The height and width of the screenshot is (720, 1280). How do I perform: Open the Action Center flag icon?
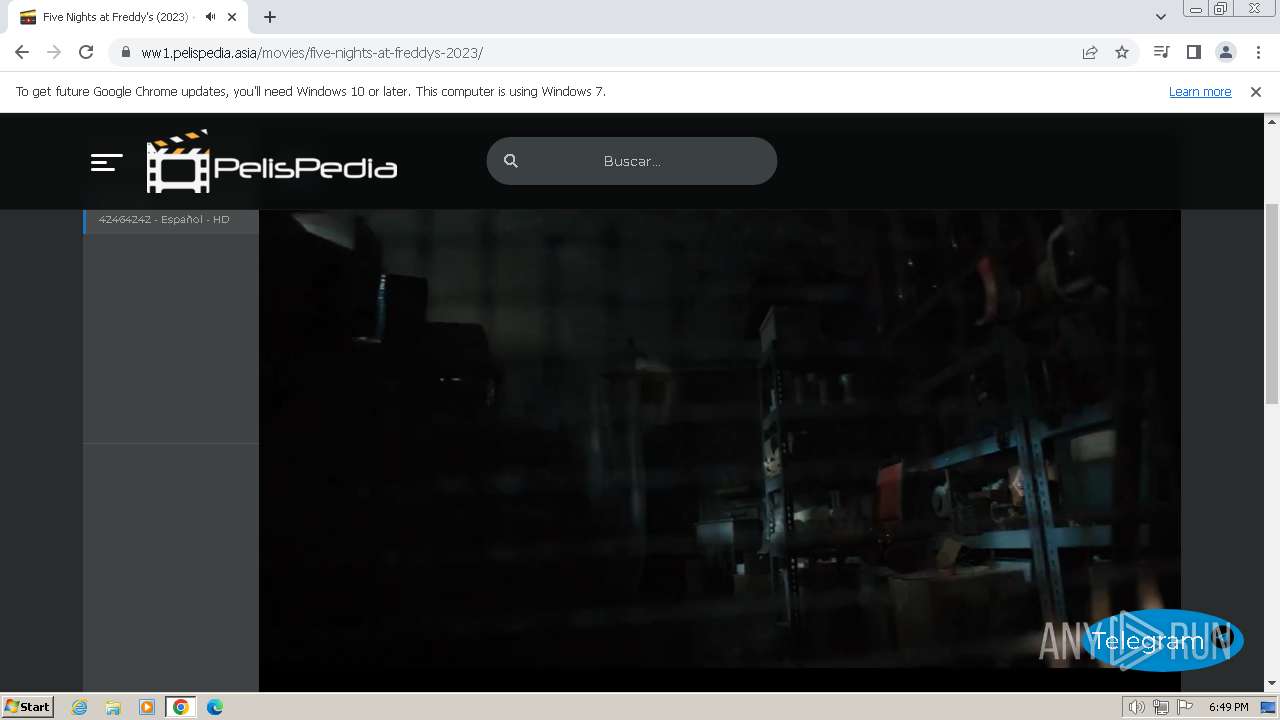point(1185,707)
